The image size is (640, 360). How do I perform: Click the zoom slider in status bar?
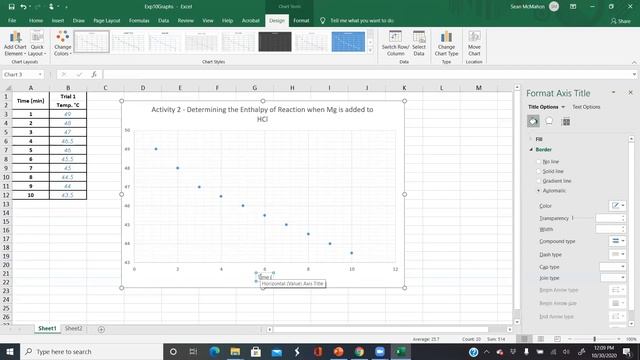[594, 339]
